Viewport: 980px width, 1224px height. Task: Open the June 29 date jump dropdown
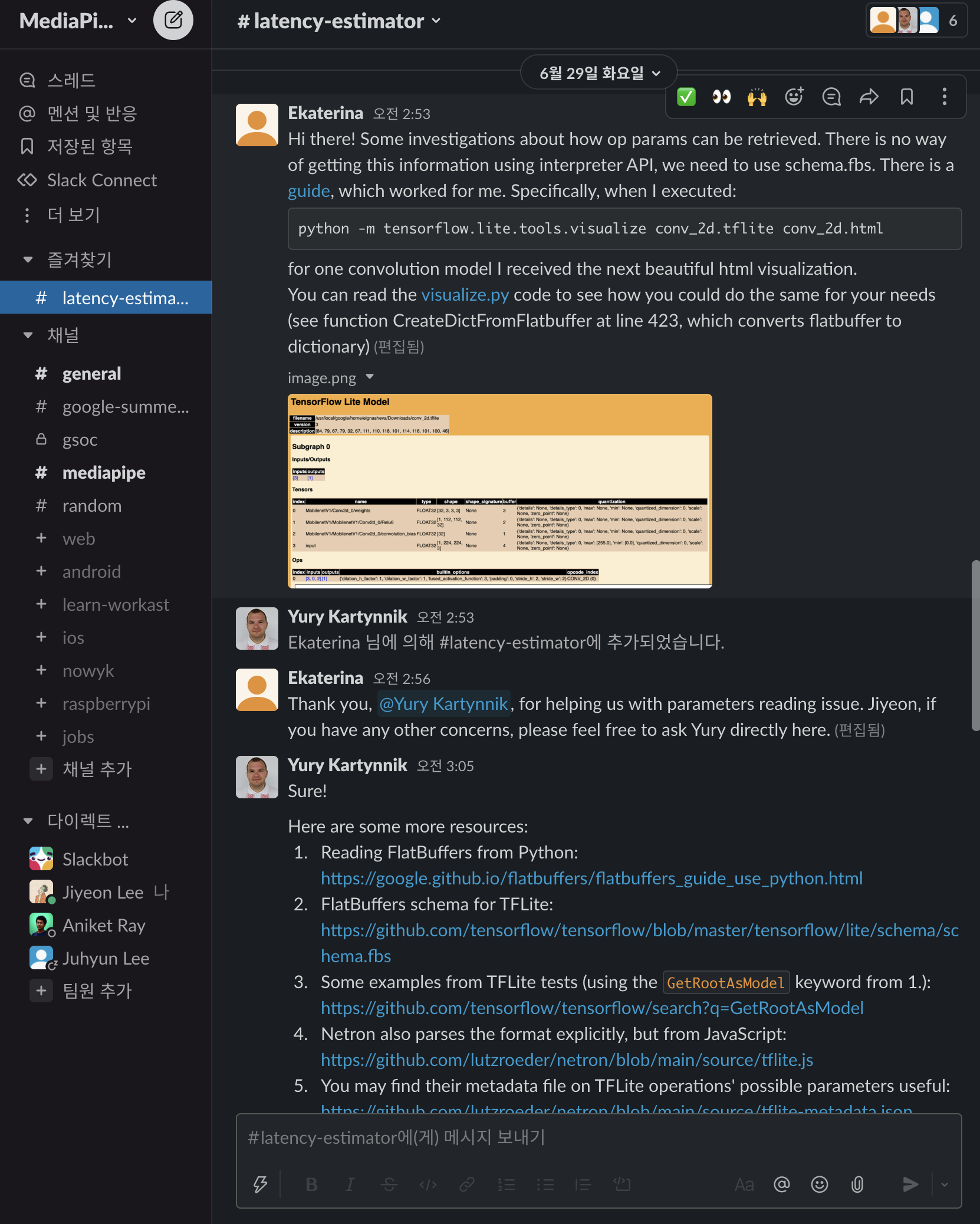(599, 73)
